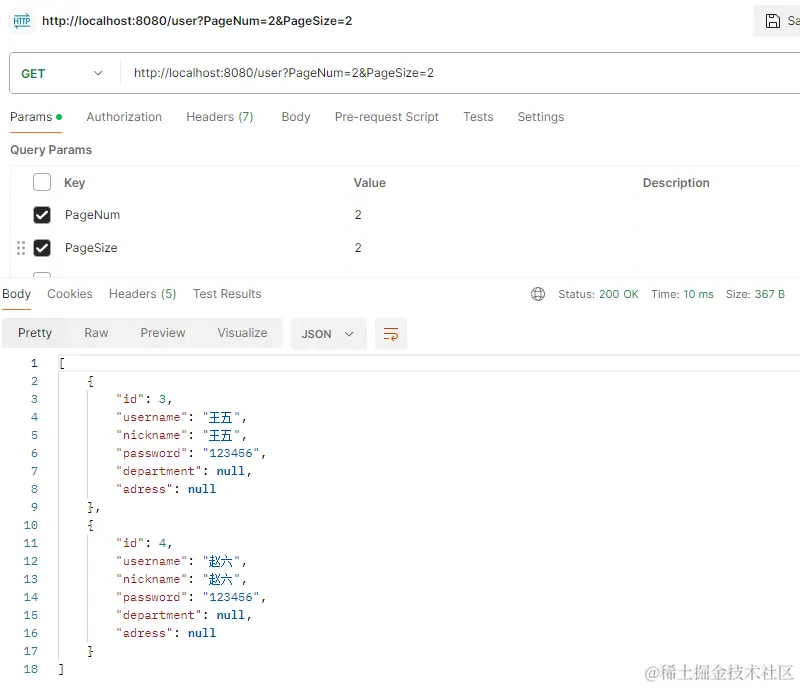
Task: Open the JSON format dropdown
Action: (x=328, y=334)
